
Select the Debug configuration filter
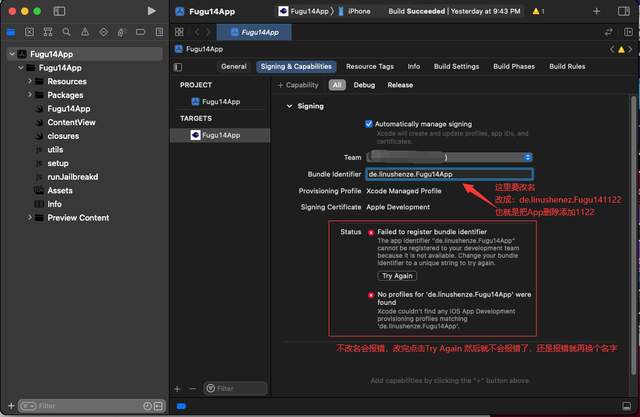click(364, 85)
